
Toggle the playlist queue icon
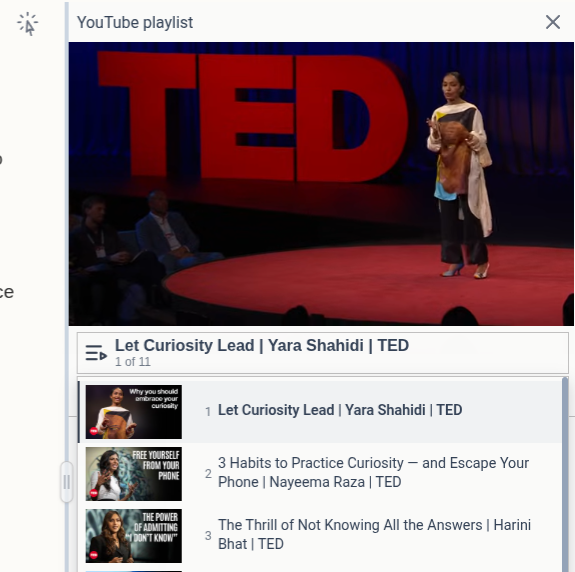pyautogui.click(x=96, y=353)
